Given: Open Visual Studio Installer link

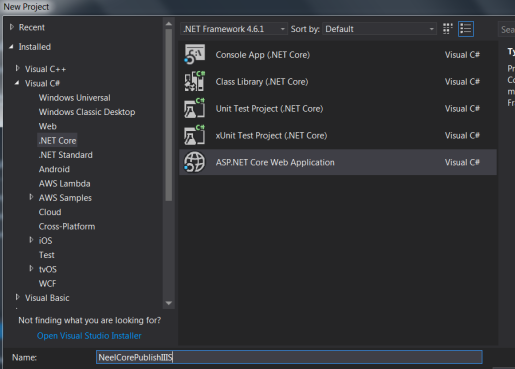Looking at the screenshot, I should click(x=89, y=336).
